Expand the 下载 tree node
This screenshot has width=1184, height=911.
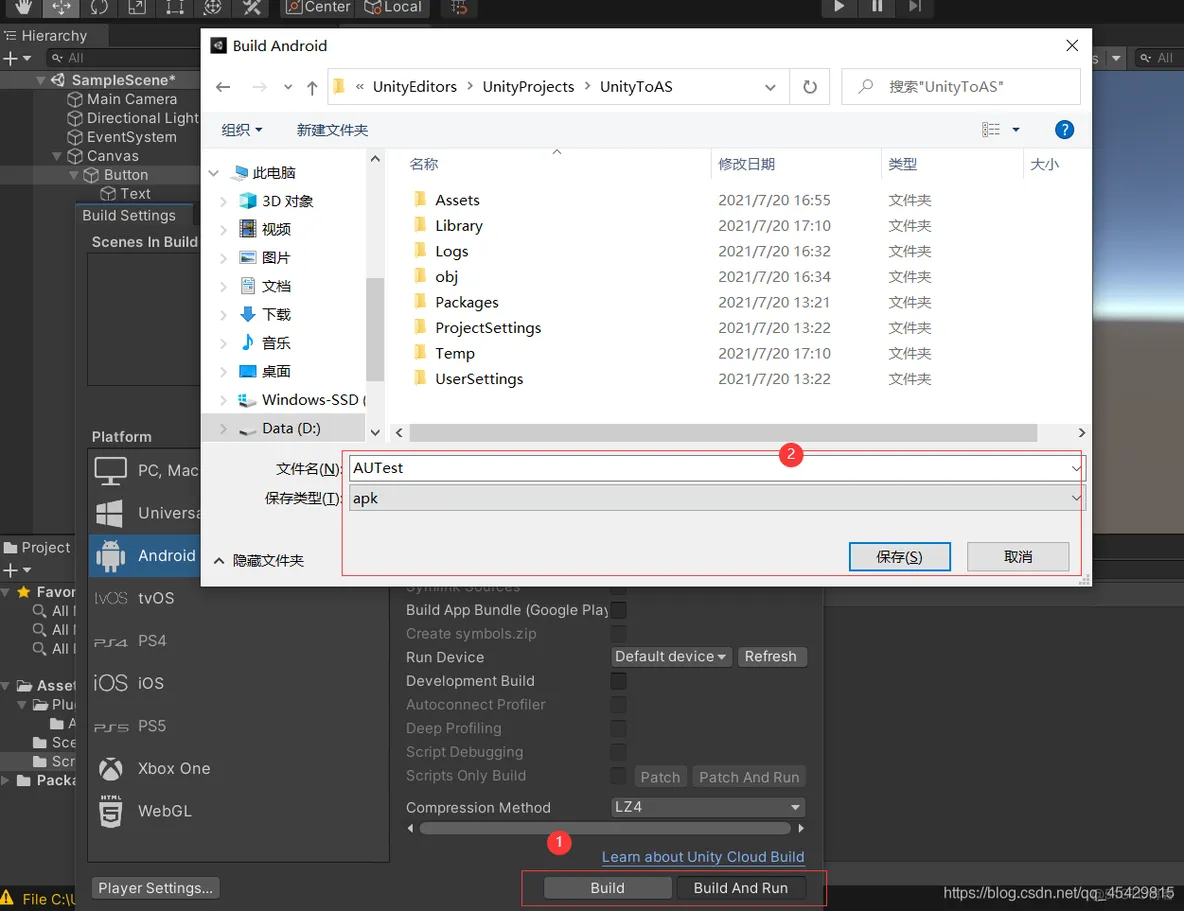click(x=223, y=315)
